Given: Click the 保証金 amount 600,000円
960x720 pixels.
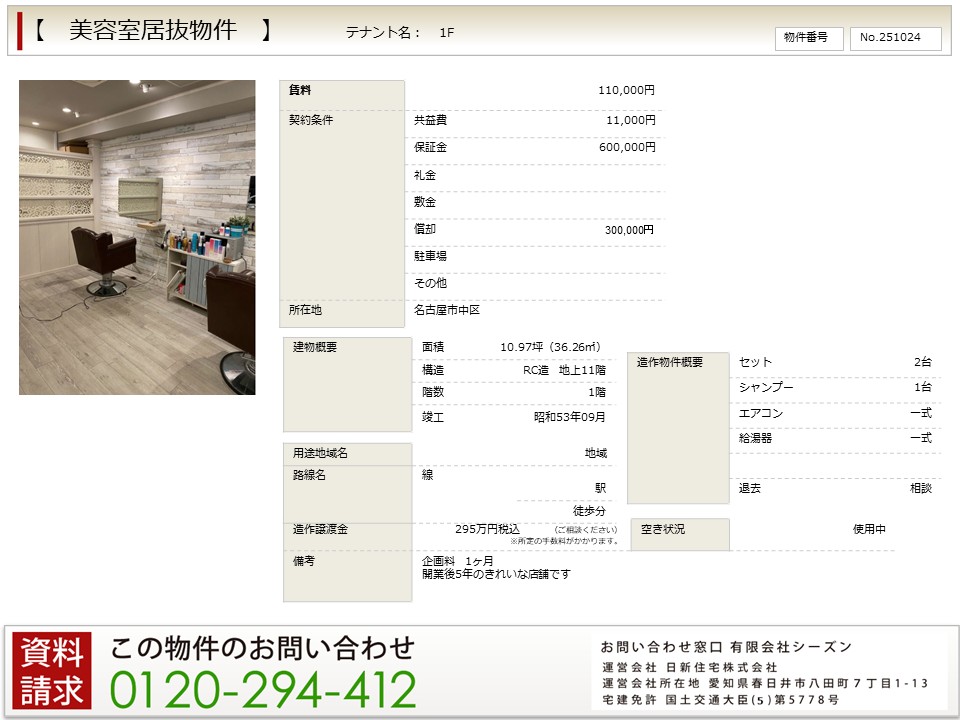Looking at the screenshot, I should tap(626, 147).
